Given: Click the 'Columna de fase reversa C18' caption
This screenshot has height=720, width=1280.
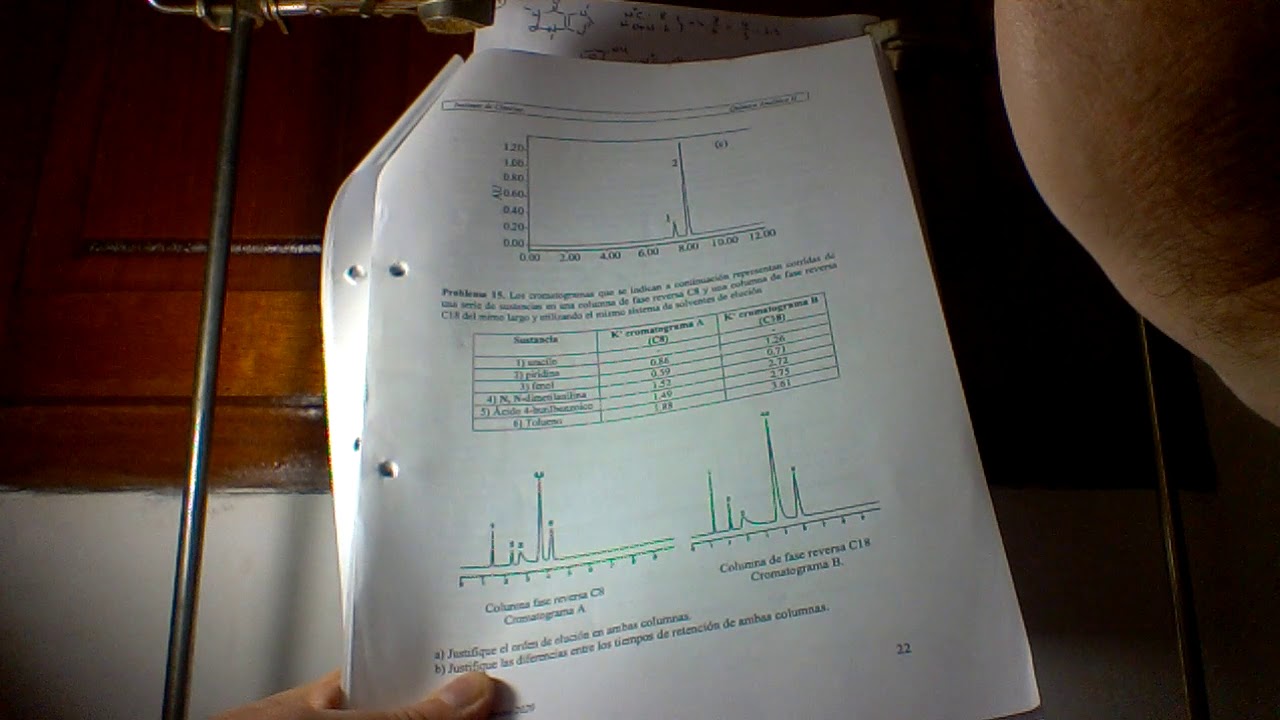Looking at the screenshot, I should [796, 556].
